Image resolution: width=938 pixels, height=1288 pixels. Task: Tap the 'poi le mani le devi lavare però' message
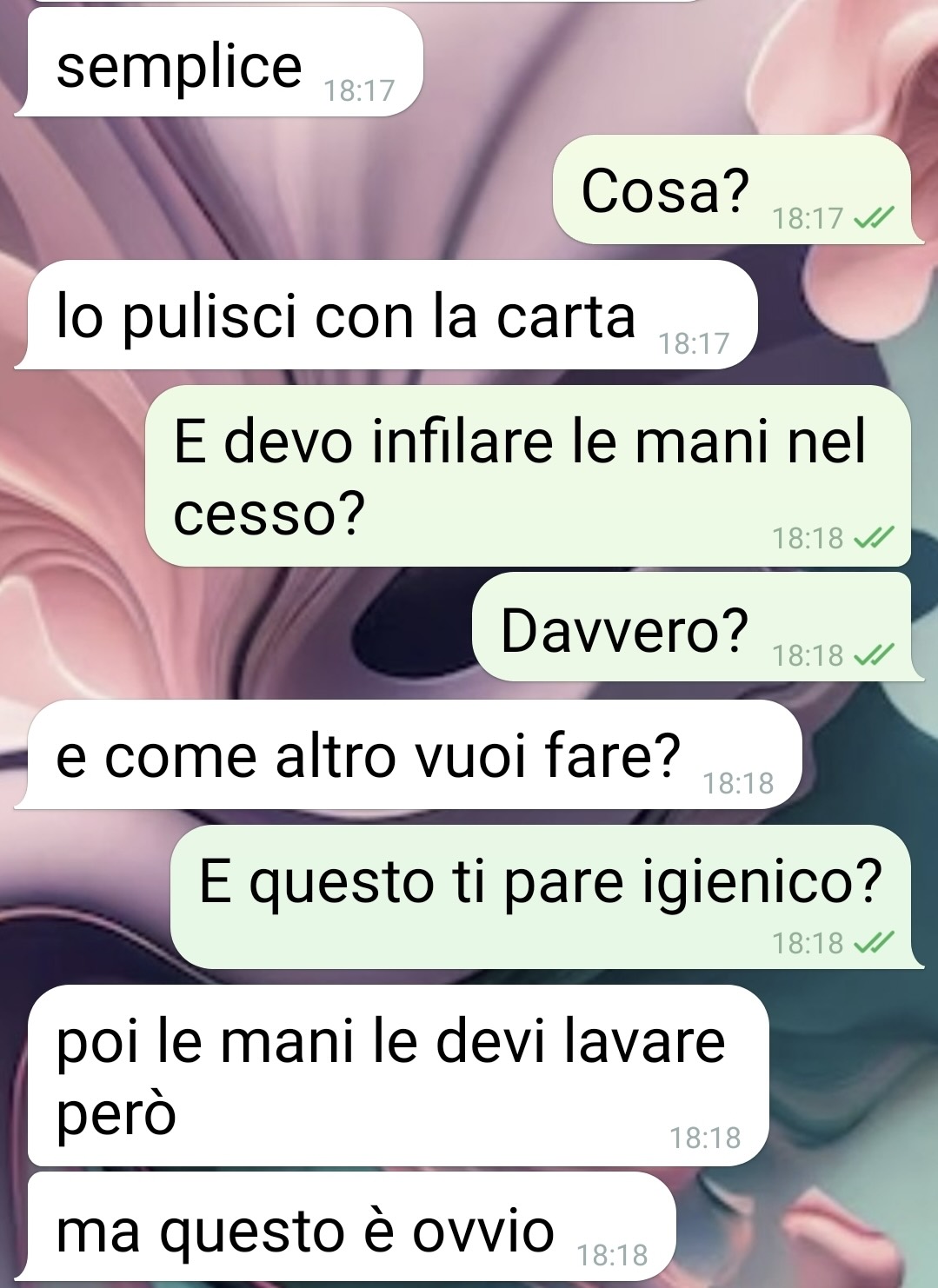click(398, 1075)
